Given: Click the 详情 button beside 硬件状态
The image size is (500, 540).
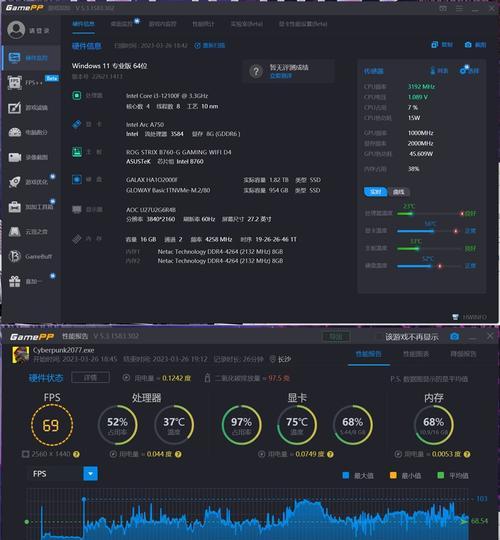Looking at the screenshot, I should coord(90,378).
